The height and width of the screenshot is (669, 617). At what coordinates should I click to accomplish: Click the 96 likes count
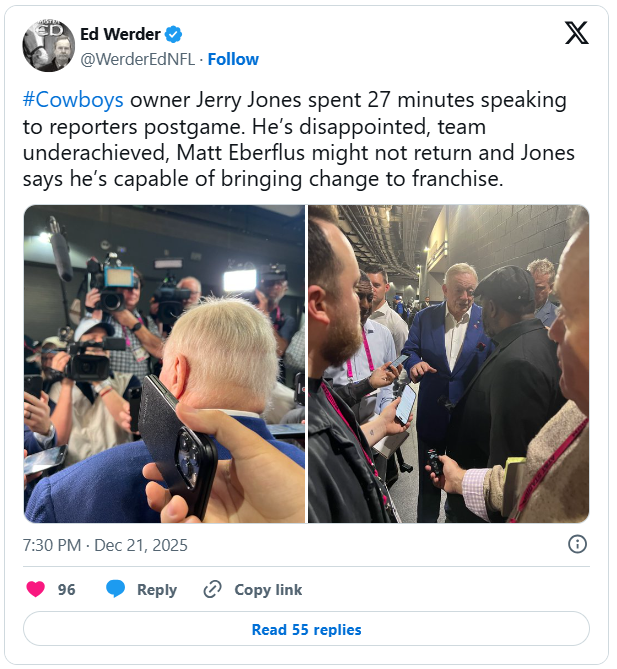point(67,590)
